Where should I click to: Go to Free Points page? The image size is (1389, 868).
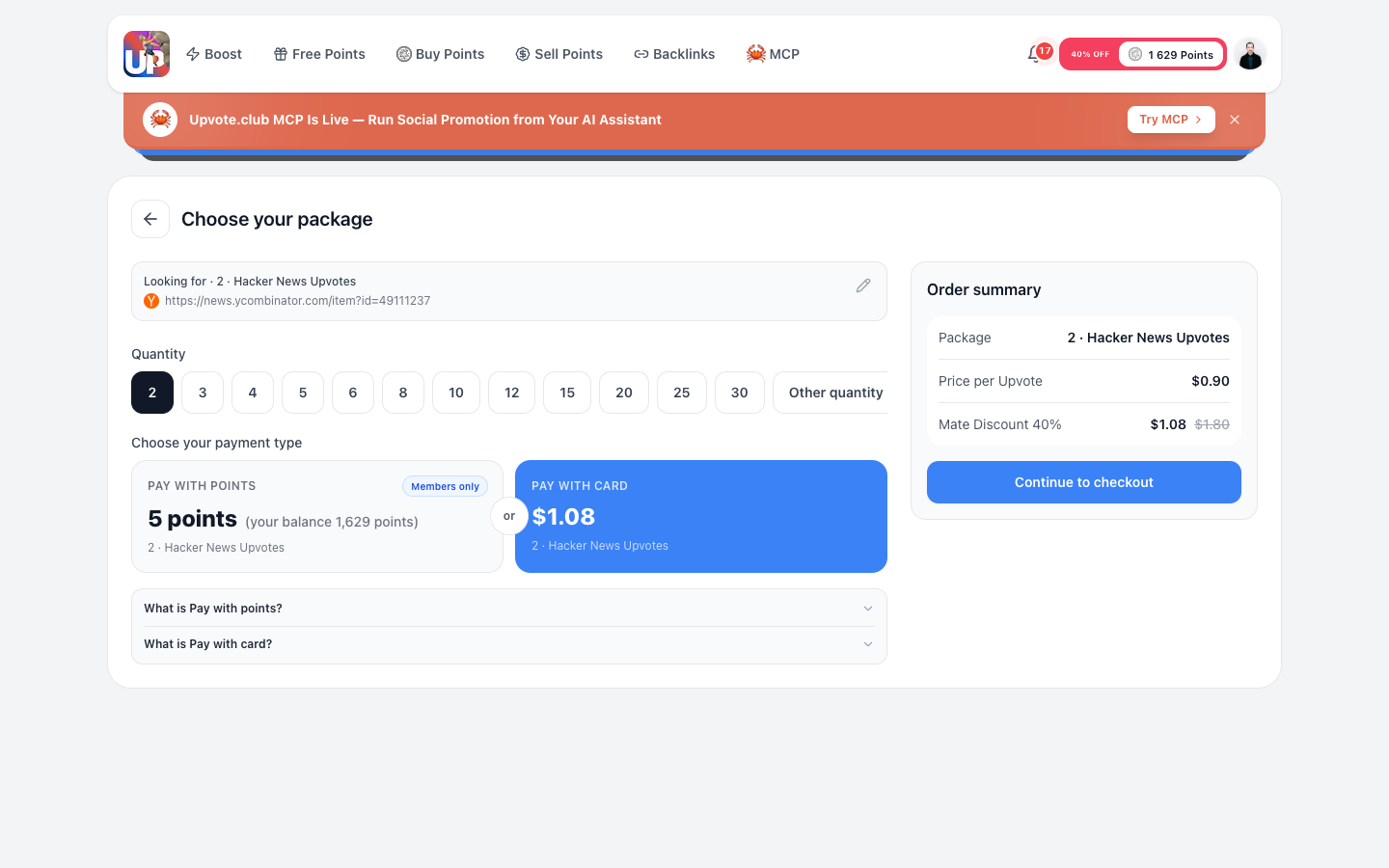click(319, 54)
